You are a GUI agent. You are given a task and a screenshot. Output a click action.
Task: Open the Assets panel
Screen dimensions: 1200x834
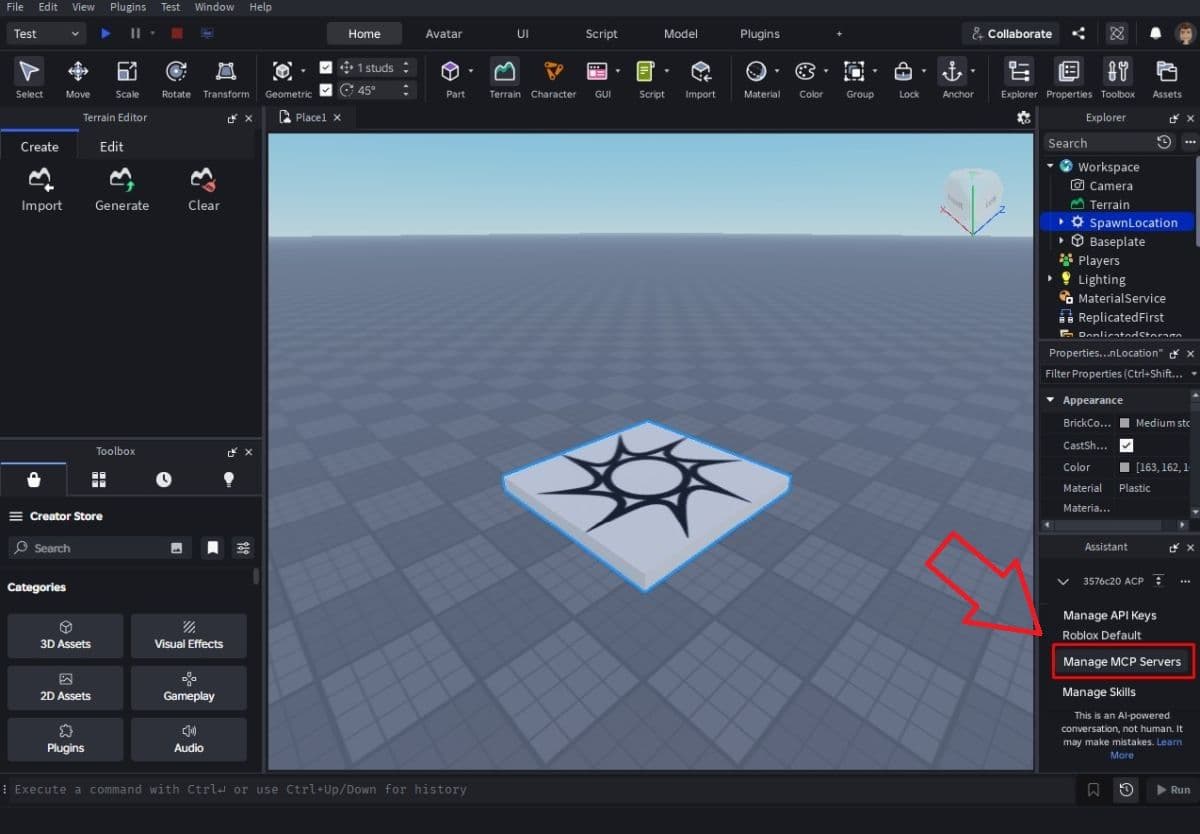[x=1167, y=79]
